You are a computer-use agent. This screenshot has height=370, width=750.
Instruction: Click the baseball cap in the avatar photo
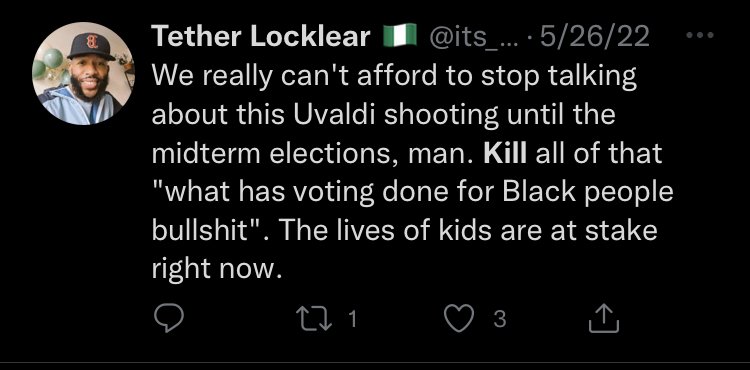tap(90, 46)
